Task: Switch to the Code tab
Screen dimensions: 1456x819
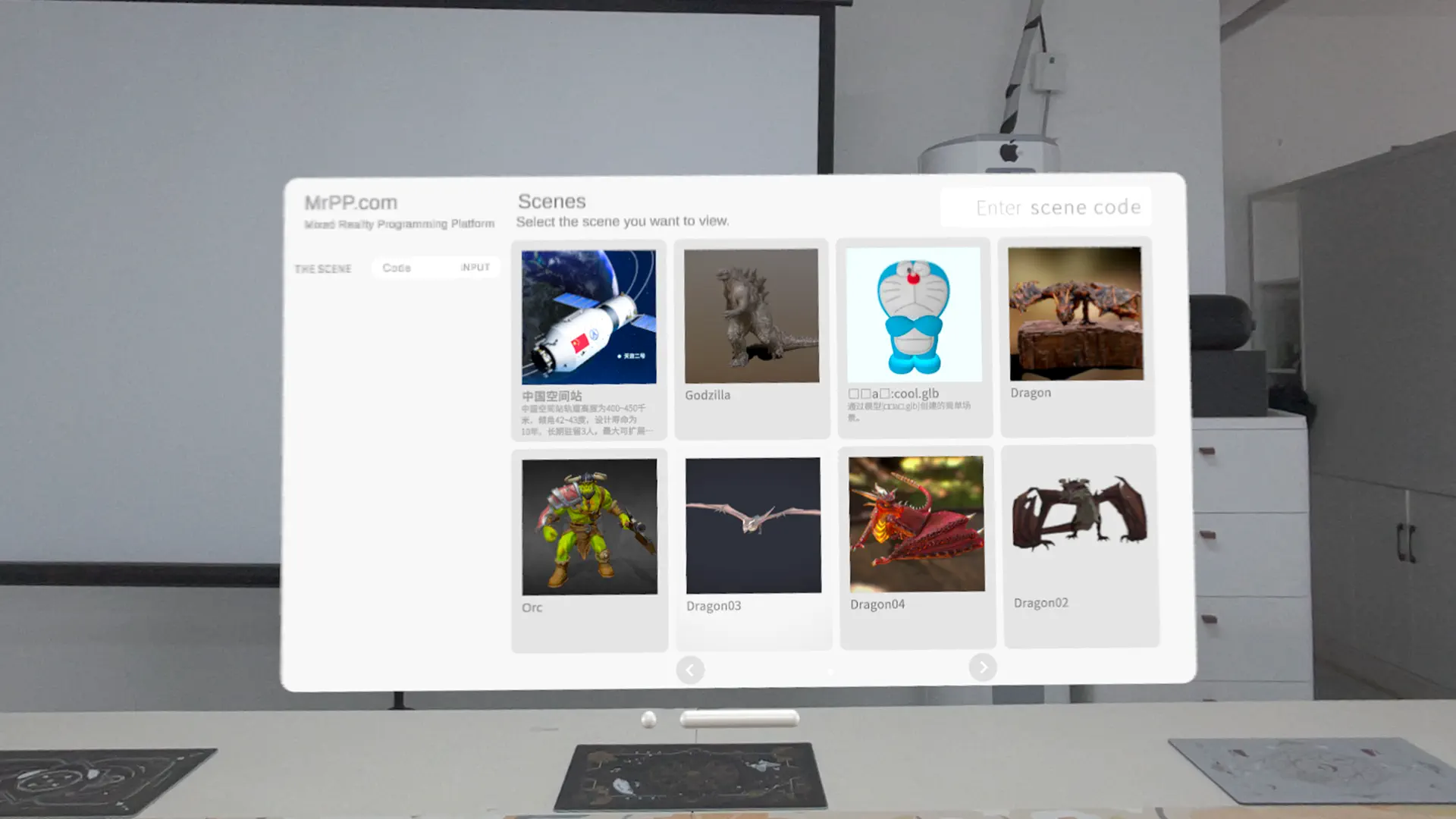Action: point(397,268)
